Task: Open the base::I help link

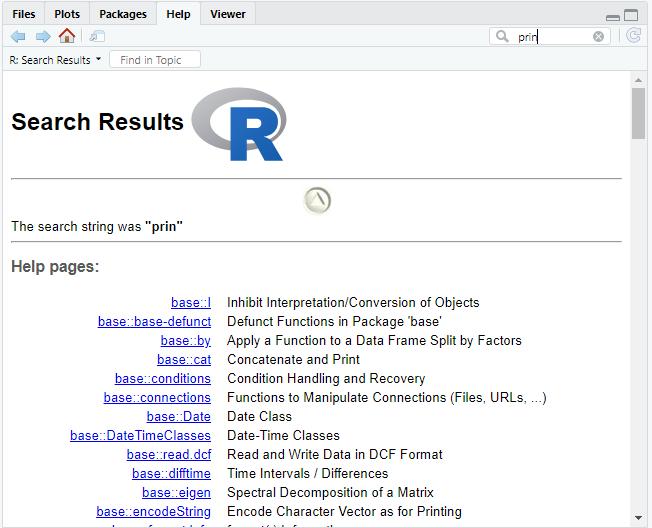Action: pos(191,303)
